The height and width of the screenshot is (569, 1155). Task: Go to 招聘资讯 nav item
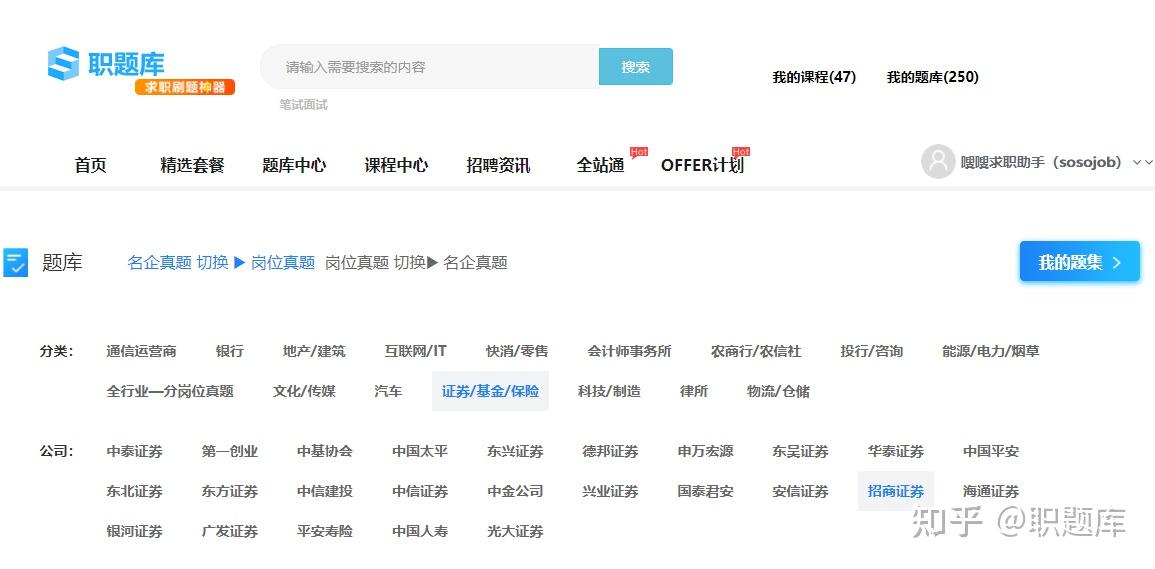tap(498, 165)
